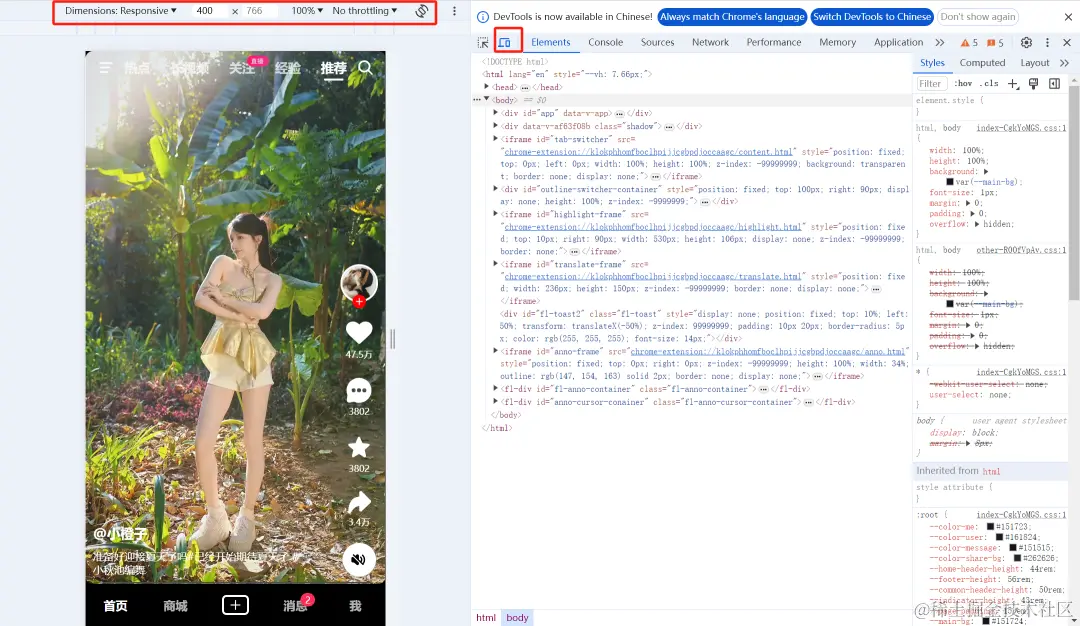Open comments via the speech bubble icon
Image resolution: width=1080 pixels, height=626 pixels.
[359, 390]
